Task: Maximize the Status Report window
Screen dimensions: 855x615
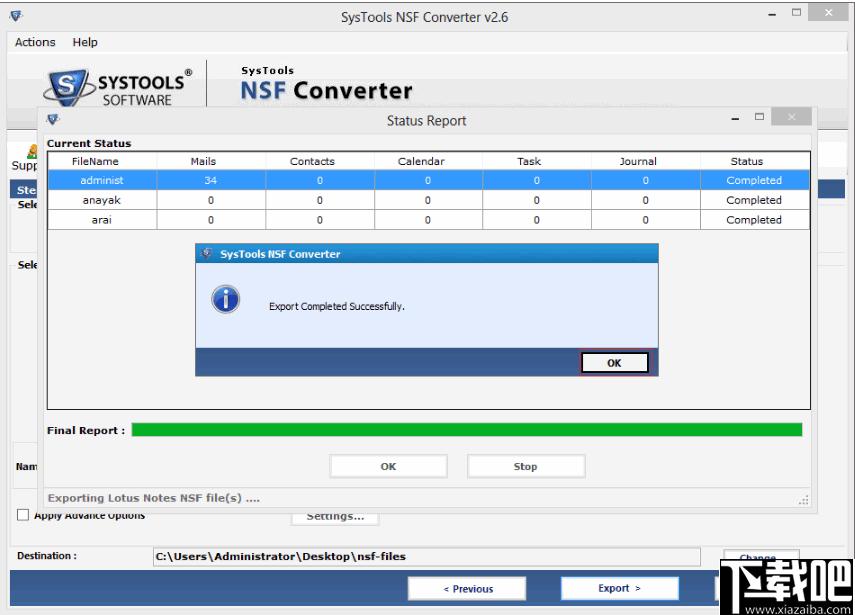Action: click(x=760, y=117)
